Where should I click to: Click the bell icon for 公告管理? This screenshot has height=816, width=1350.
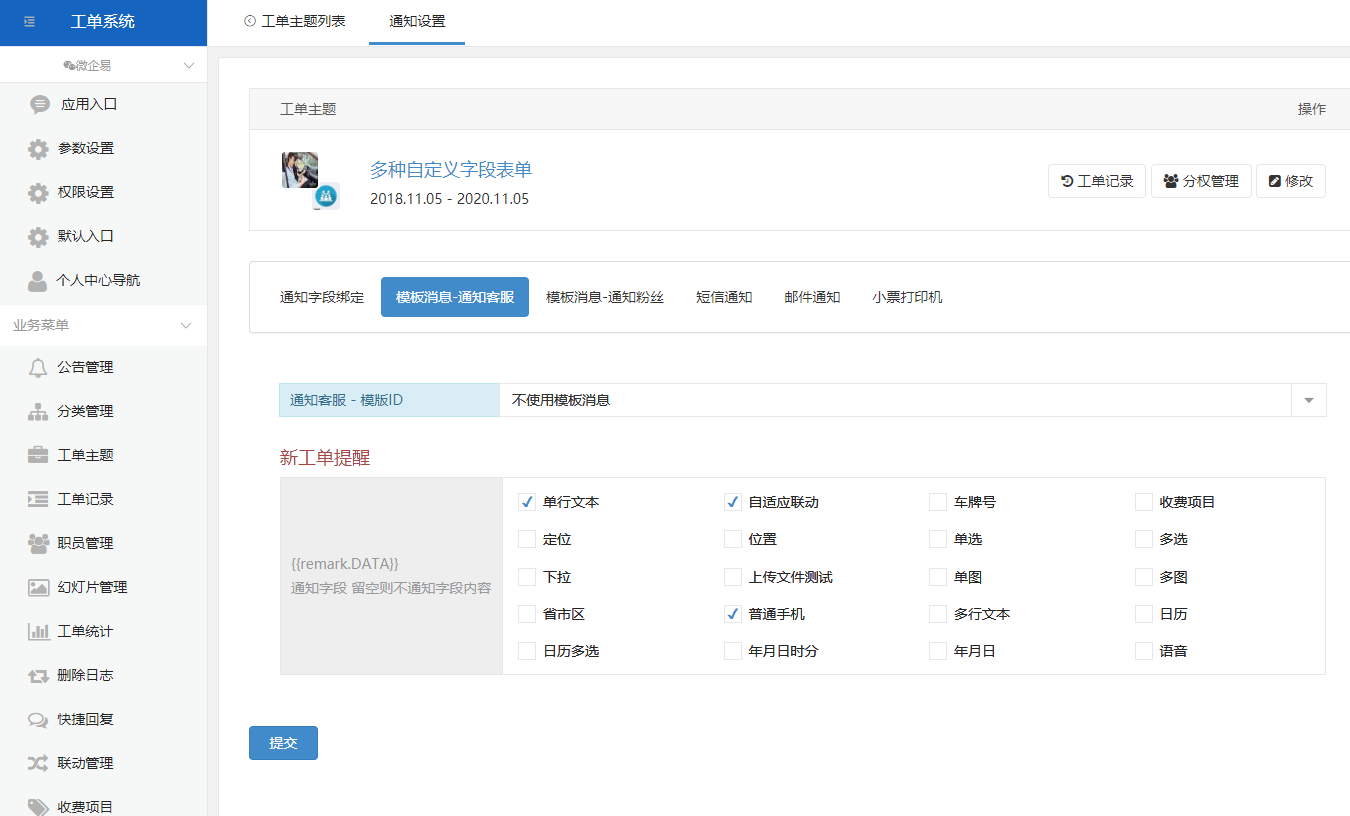pos(38,367)
